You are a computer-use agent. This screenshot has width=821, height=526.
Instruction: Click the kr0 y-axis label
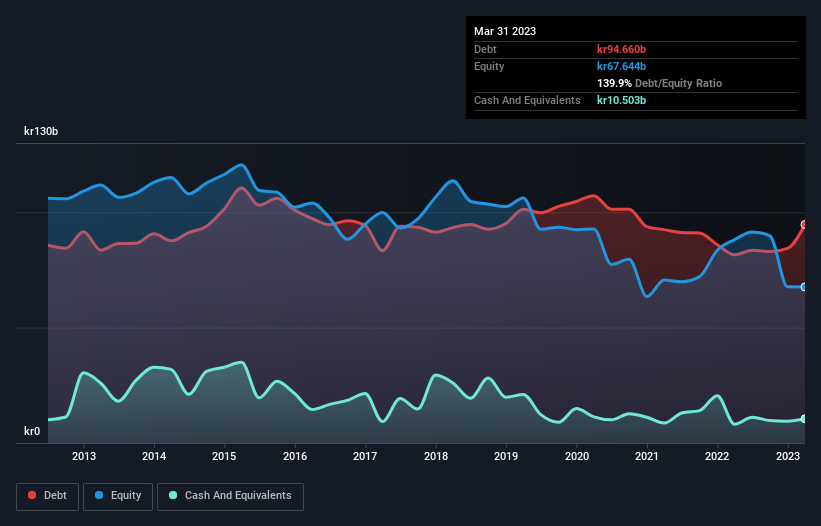(x=32, y=431)
